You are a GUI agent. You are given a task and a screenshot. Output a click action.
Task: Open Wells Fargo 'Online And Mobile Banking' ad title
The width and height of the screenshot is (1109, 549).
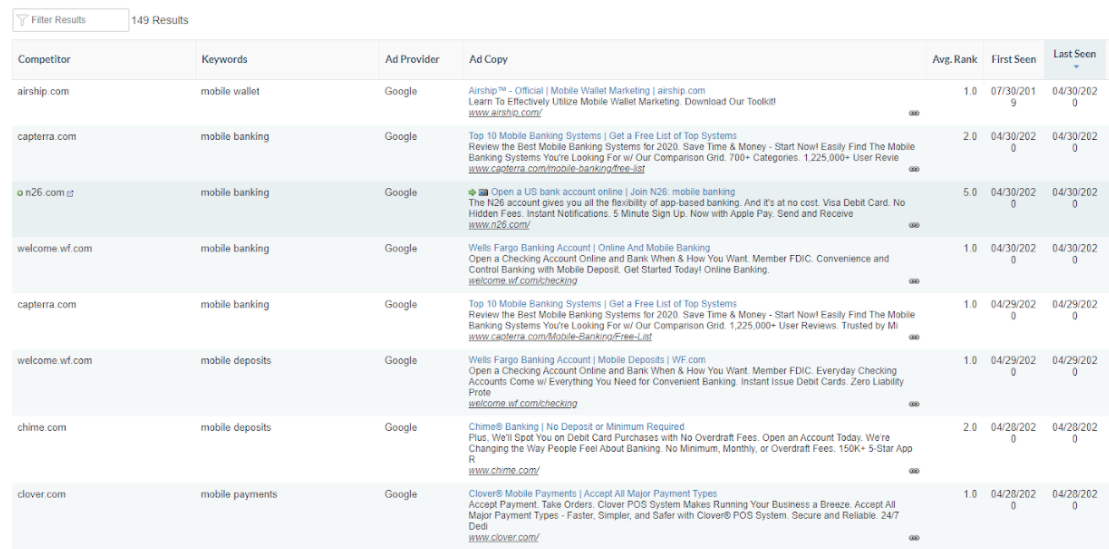[588, 248]
